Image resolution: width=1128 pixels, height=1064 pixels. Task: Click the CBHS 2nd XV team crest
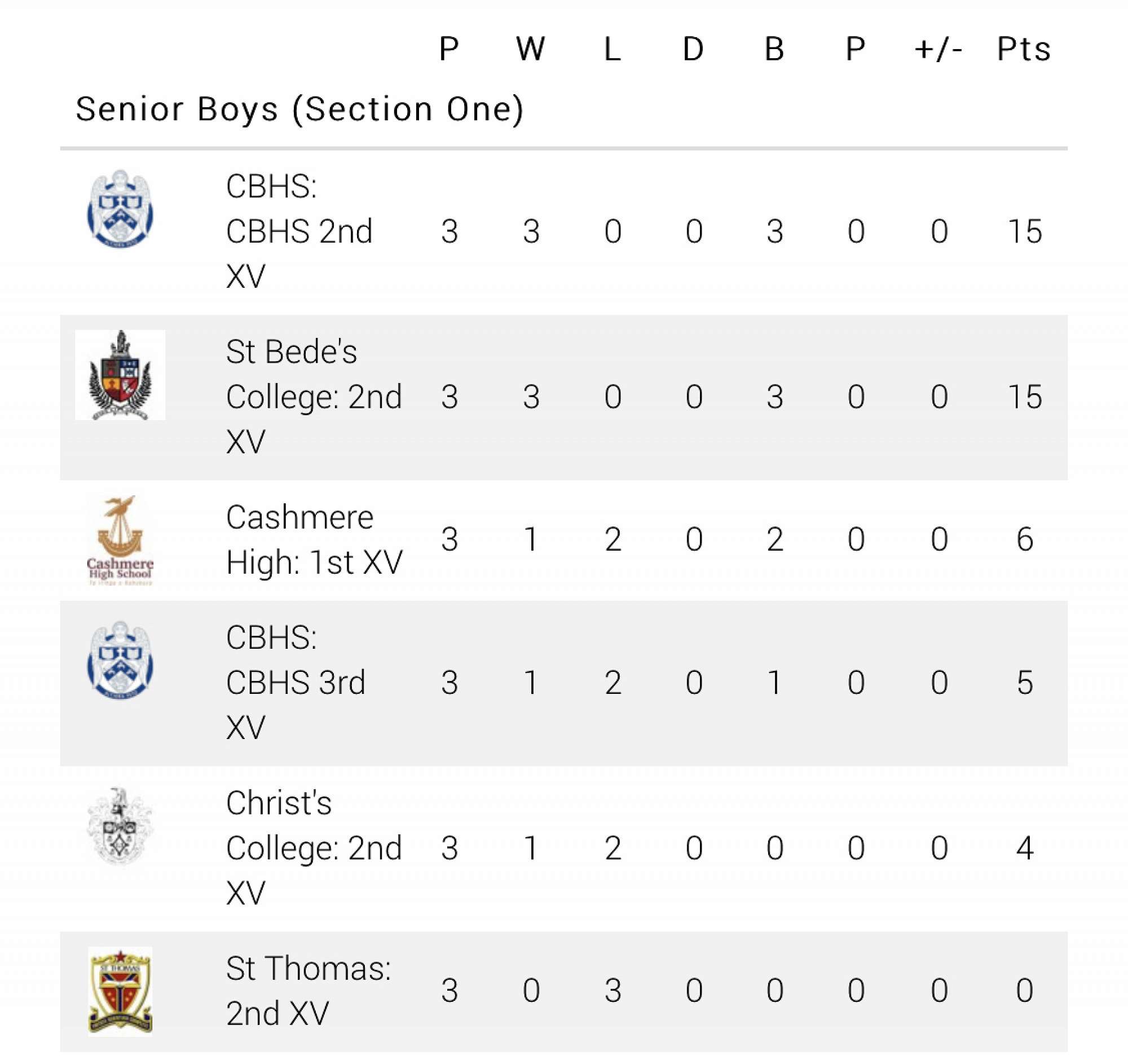(120, 209)
